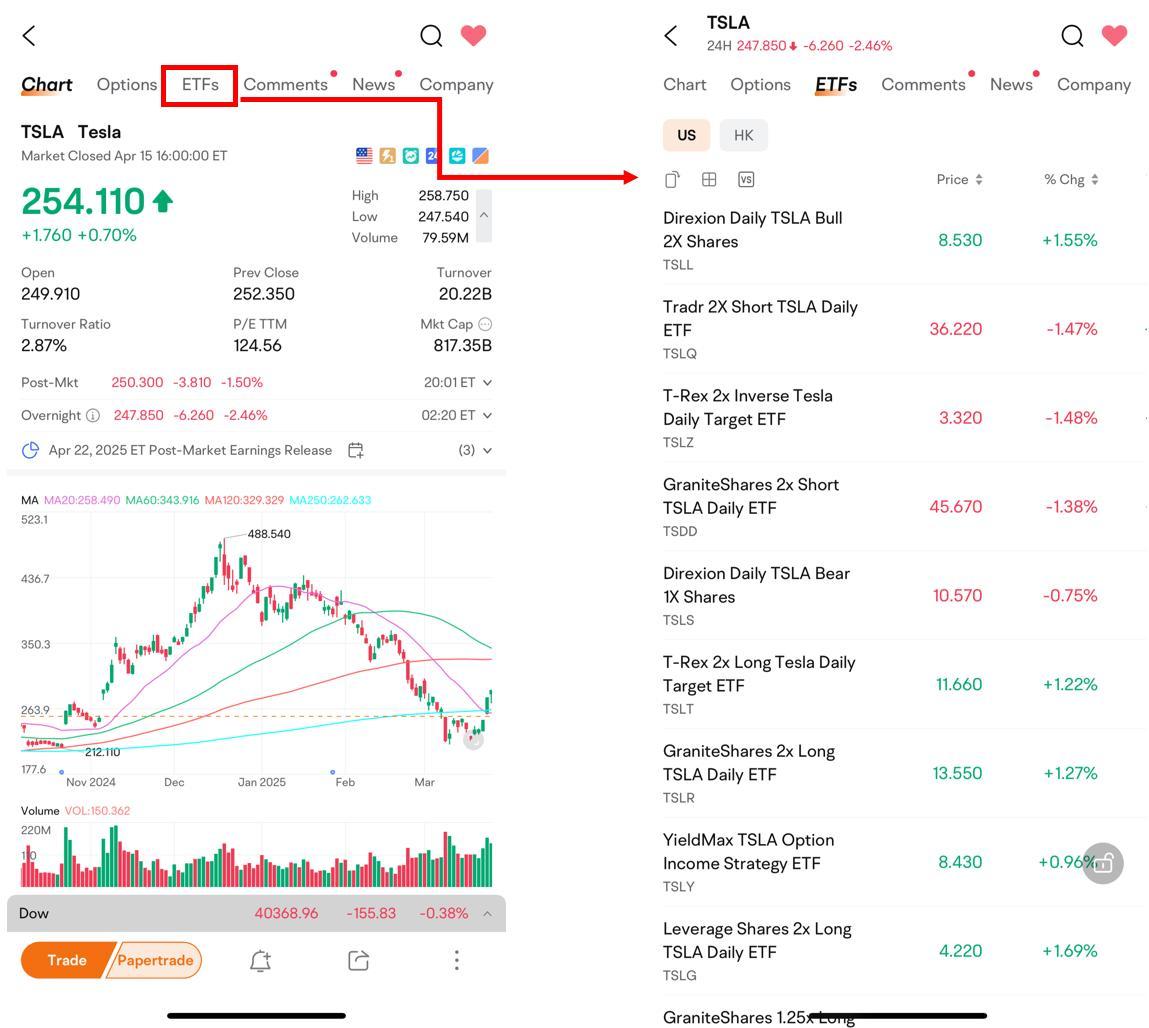Tap blue 24 hour trading badge icon
This screenshot has width=1149, height=1028.
coord(432,155)
